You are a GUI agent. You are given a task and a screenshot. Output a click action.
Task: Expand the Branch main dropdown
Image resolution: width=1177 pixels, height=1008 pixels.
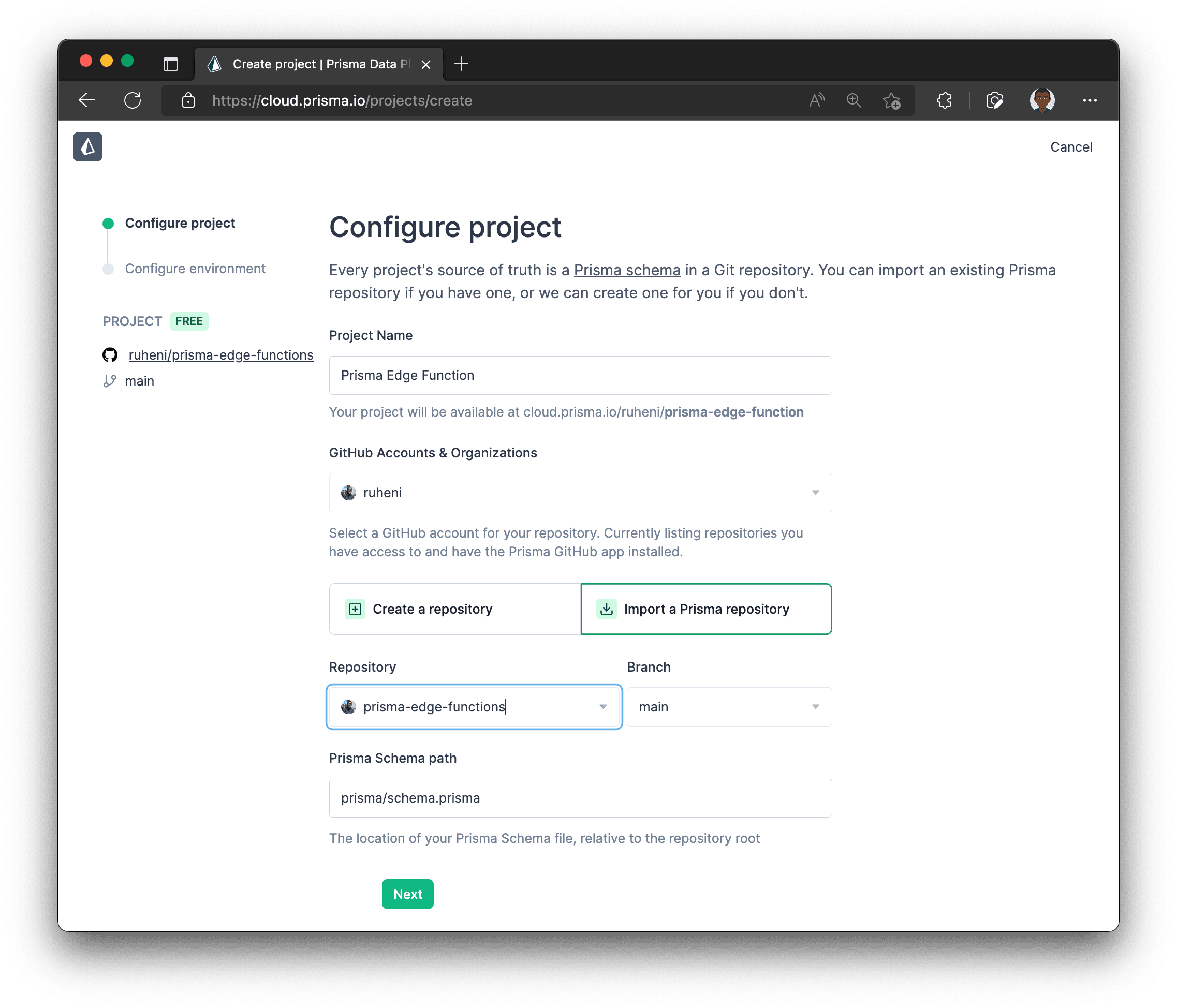729,706
